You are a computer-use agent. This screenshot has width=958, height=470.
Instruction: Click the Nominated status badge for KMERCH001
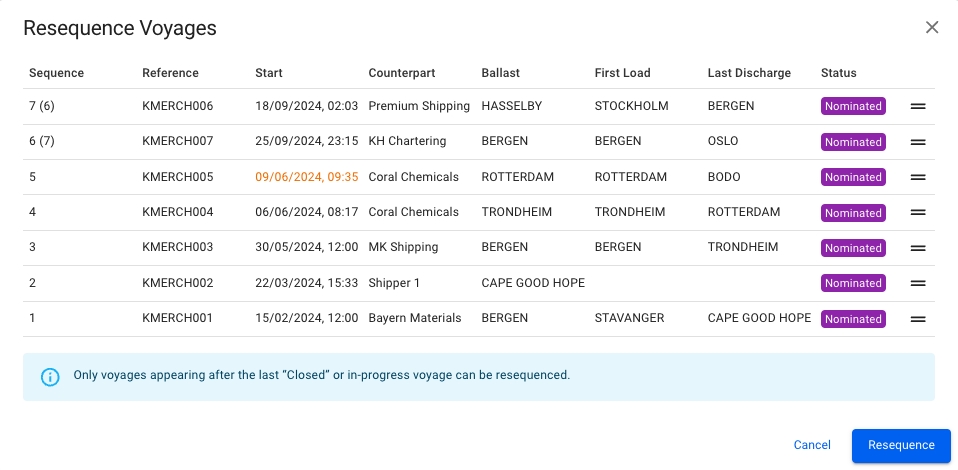pos(853,319)
